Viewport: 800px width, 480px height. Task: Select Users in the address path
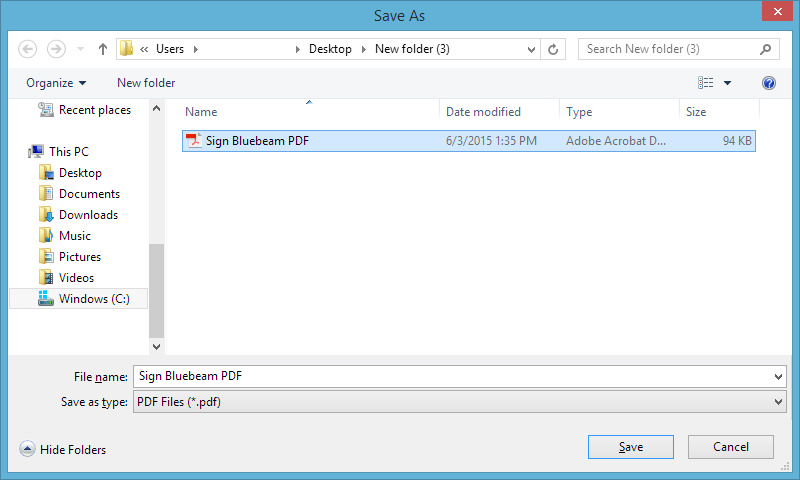pos(170,49)
